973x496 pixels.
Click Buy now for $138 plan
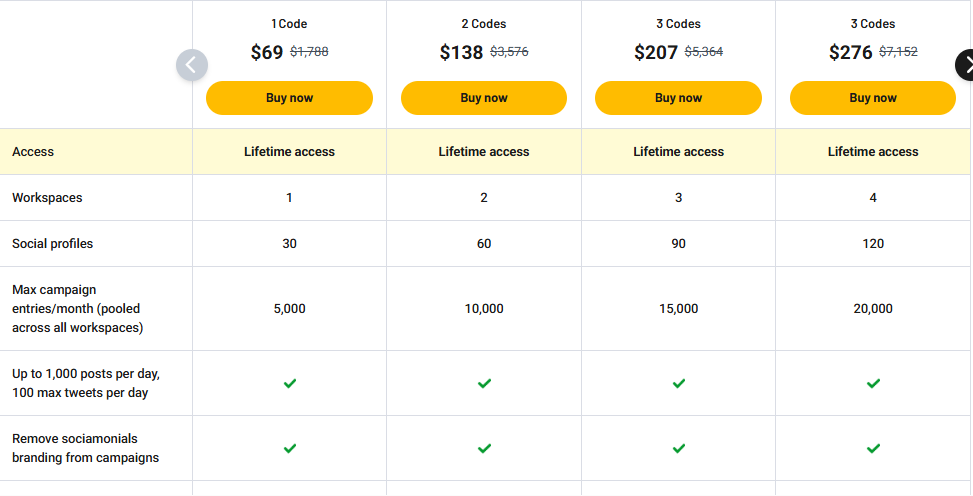[484, 98]
